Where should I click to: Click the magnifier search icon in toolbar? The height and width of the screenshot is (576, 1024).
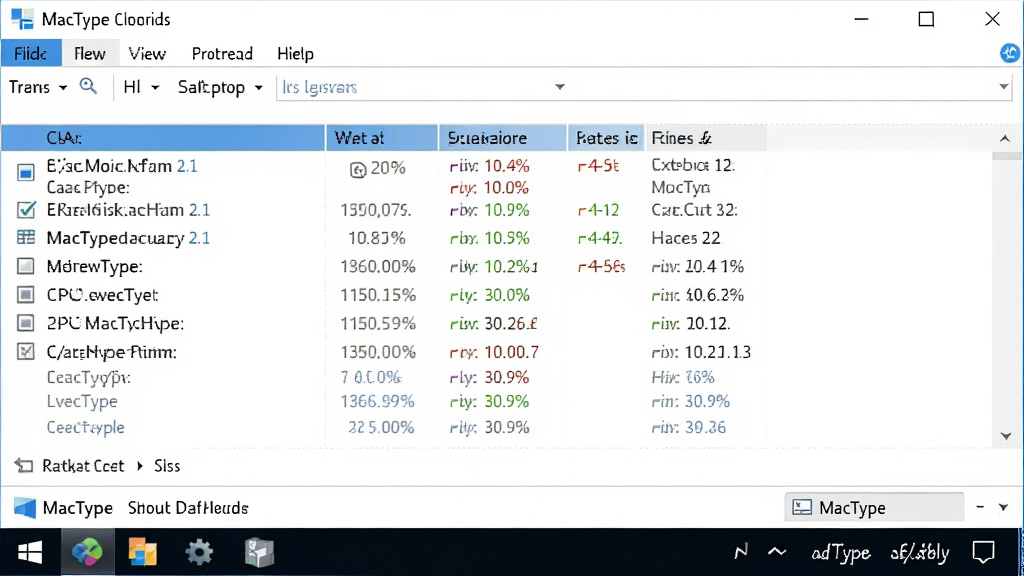[88, 86]
